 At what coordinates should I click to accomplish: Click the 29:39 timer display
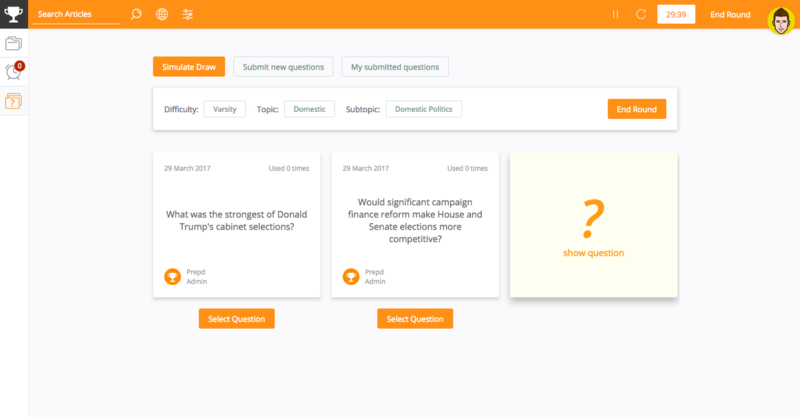(676, 14)
